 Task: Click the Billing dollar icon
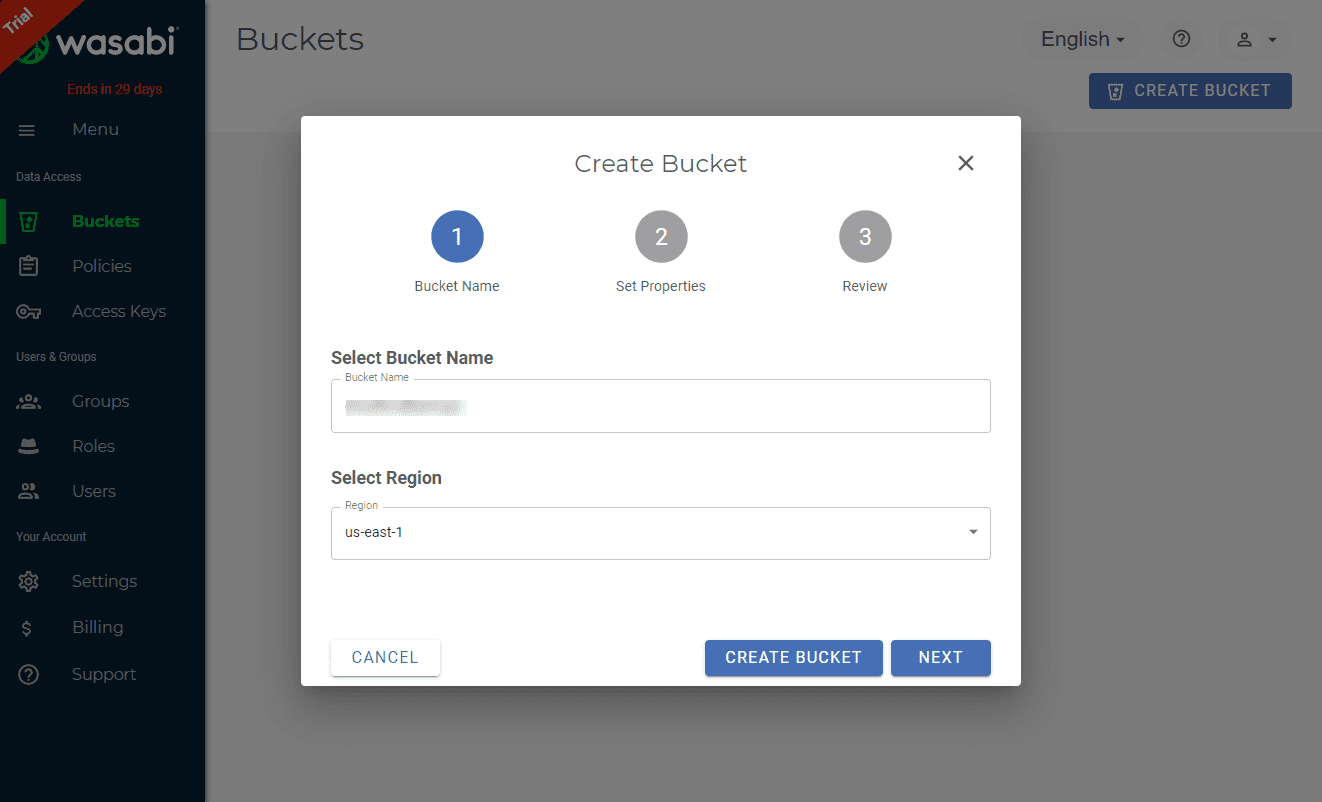point(27,628)
